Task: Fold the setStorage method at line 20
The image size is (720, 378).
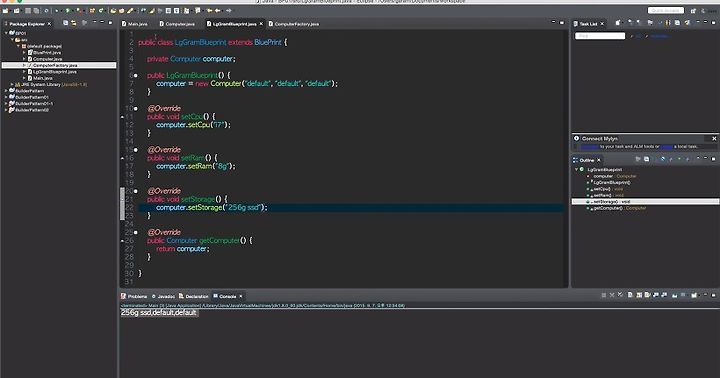Action: point(135,191)
